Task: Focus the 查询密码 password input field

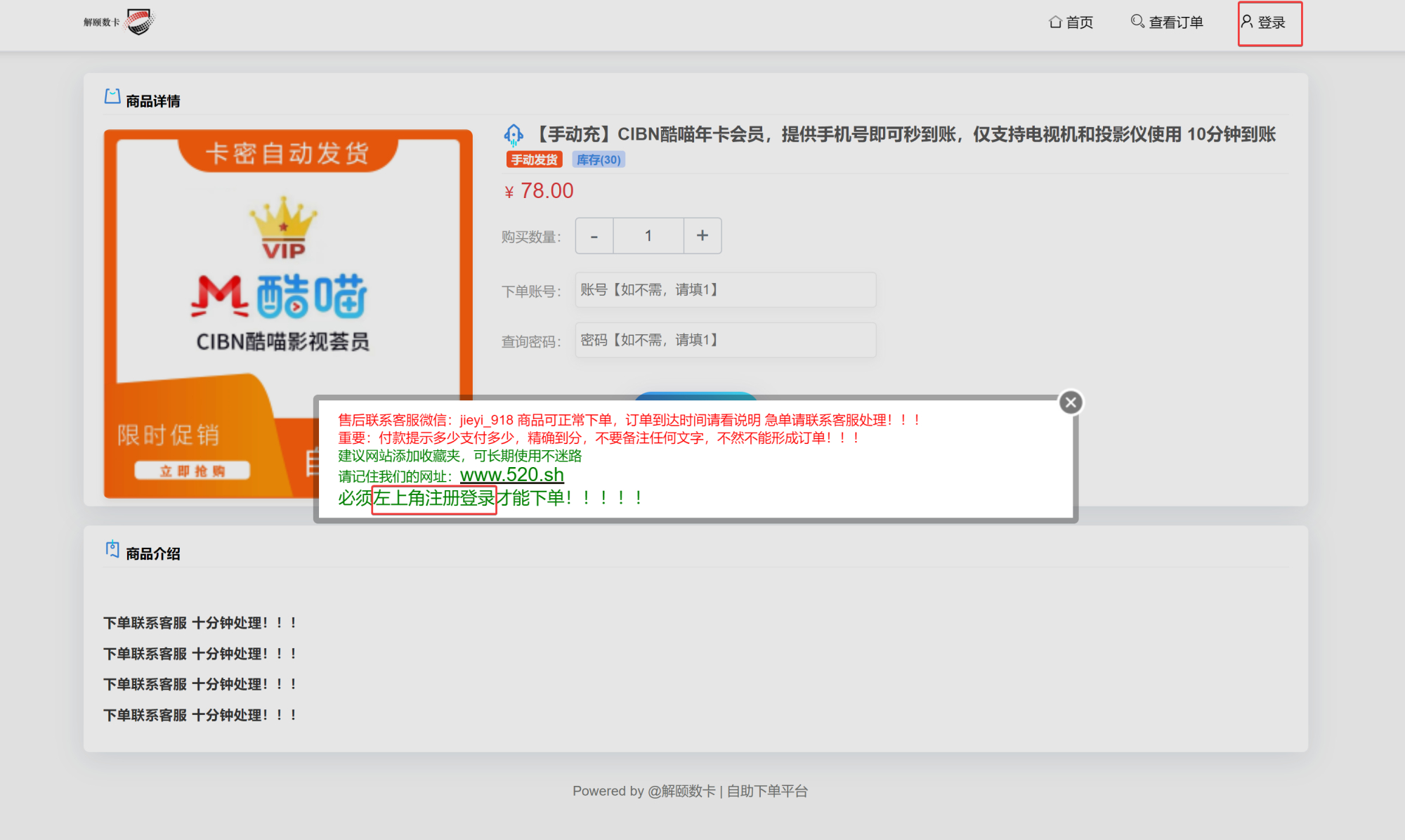Action: 725,341
